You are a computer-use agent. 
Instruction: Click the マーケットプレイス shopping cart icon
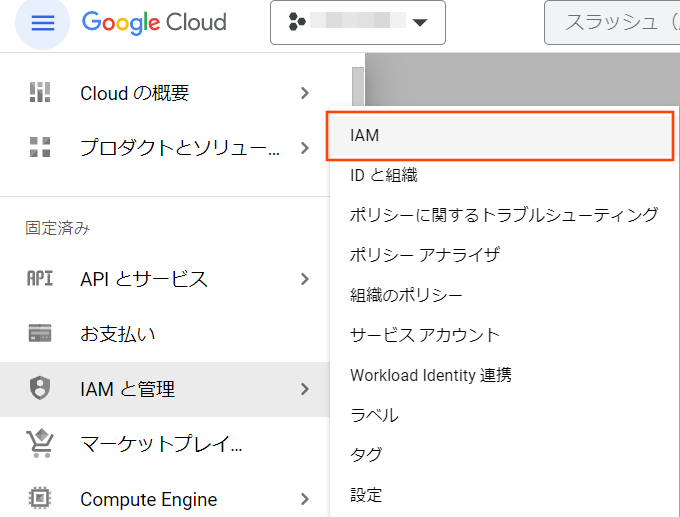(x=40, y=443)
